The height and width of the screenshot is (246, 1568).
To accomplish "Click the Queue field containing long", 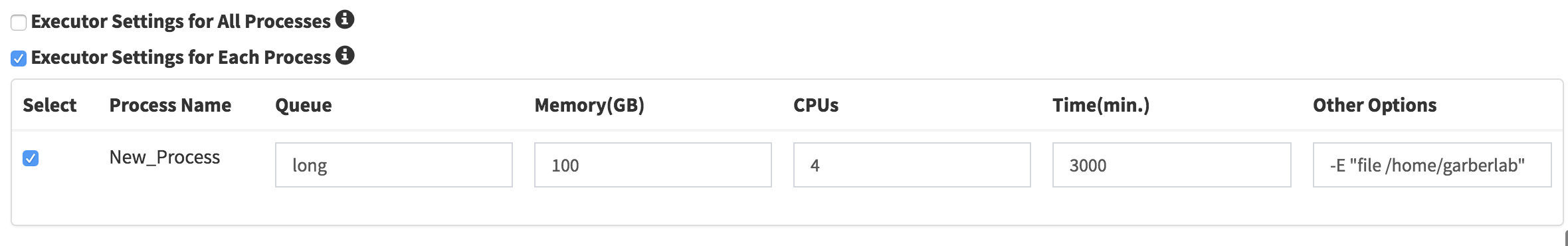I will [394, 165].
